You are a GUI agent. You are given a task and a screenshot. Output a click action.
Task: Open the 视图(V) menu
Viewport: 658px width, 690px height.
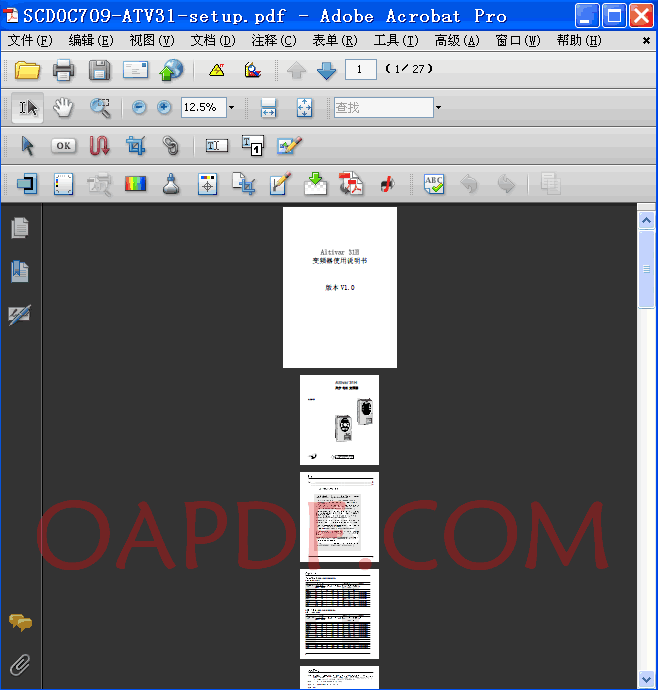coord(152,40)
